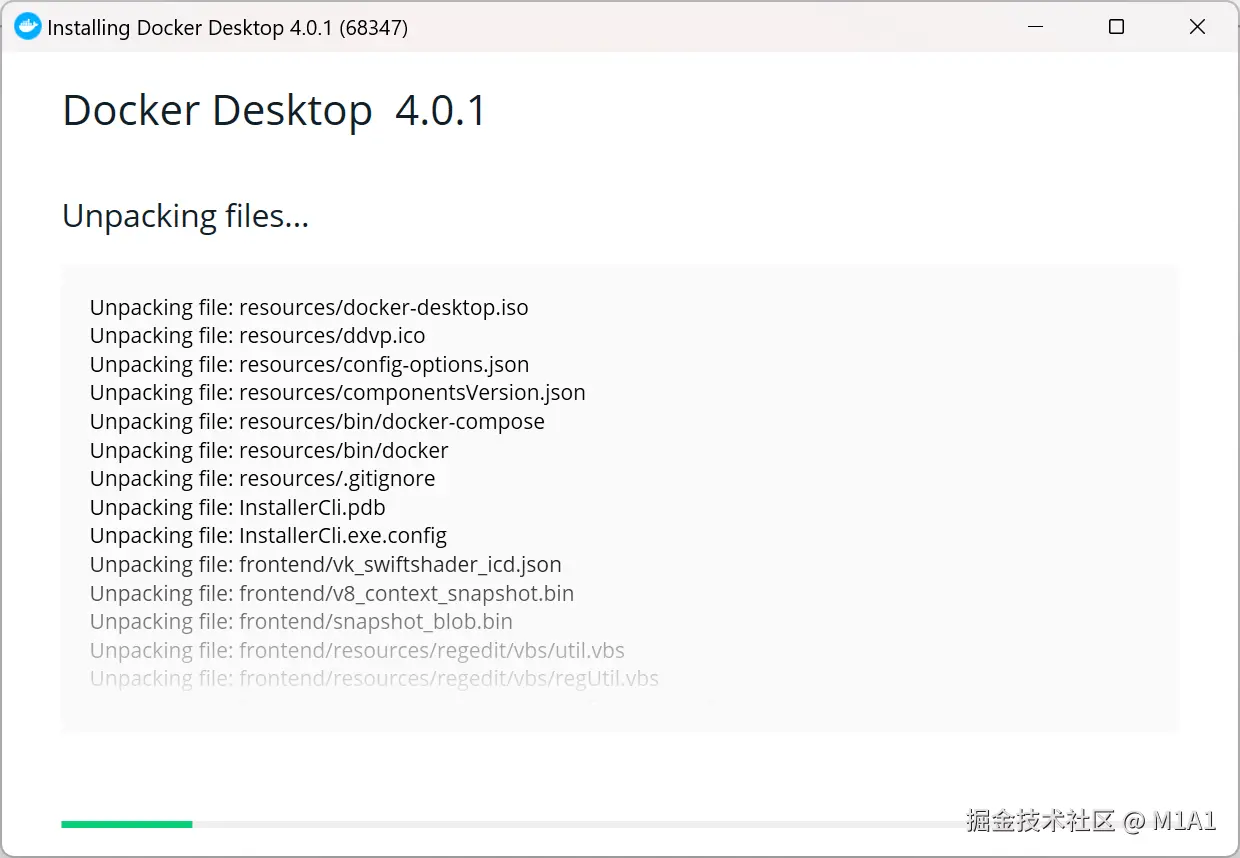The image size is (1240, 858).
Task: Select the 'resources/bin/docker' log line
Action: pyautogui.click(x=269, y=450)
